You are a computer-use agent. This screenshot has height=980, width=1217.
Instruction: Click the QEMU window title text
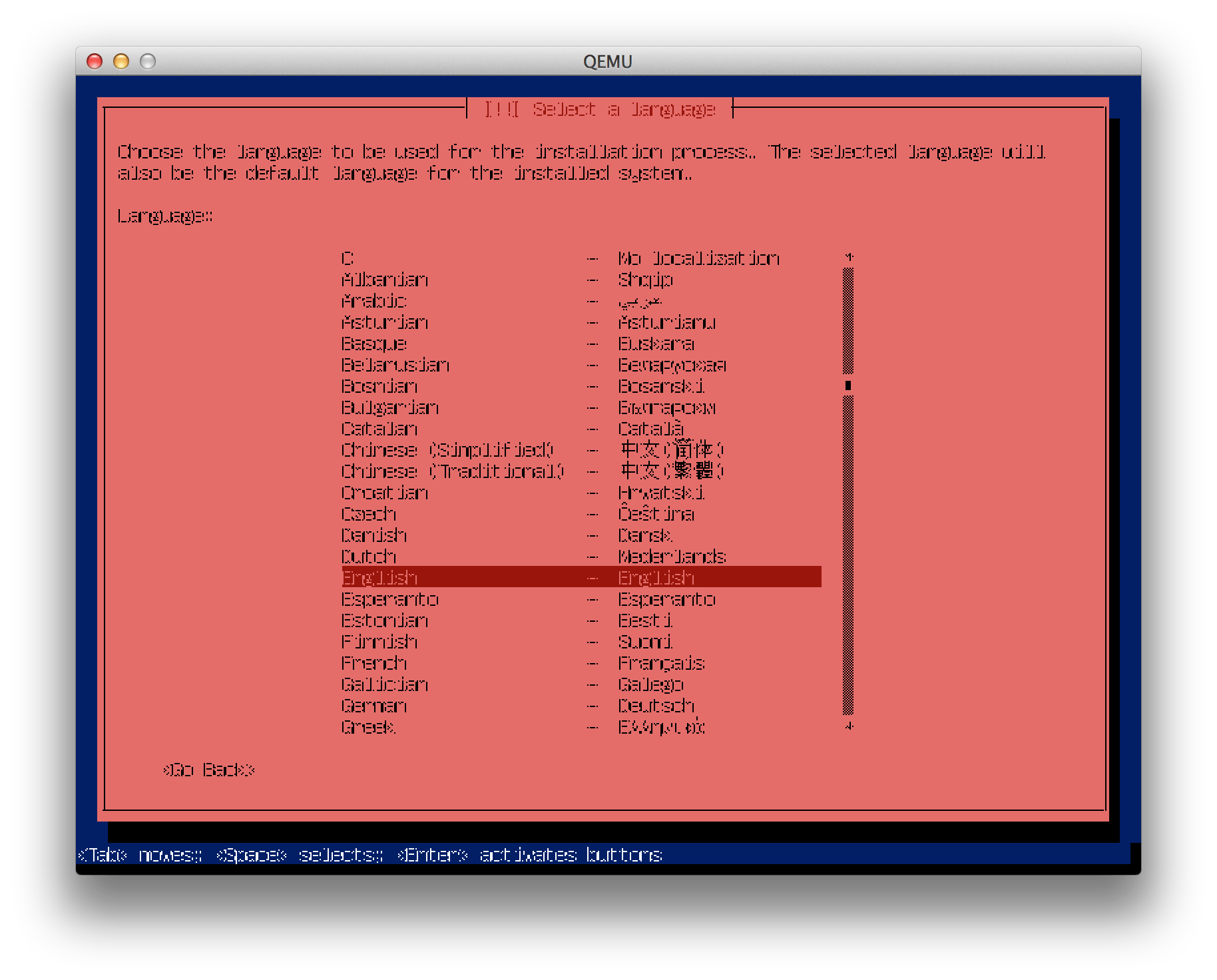click(x=607, y=61)
